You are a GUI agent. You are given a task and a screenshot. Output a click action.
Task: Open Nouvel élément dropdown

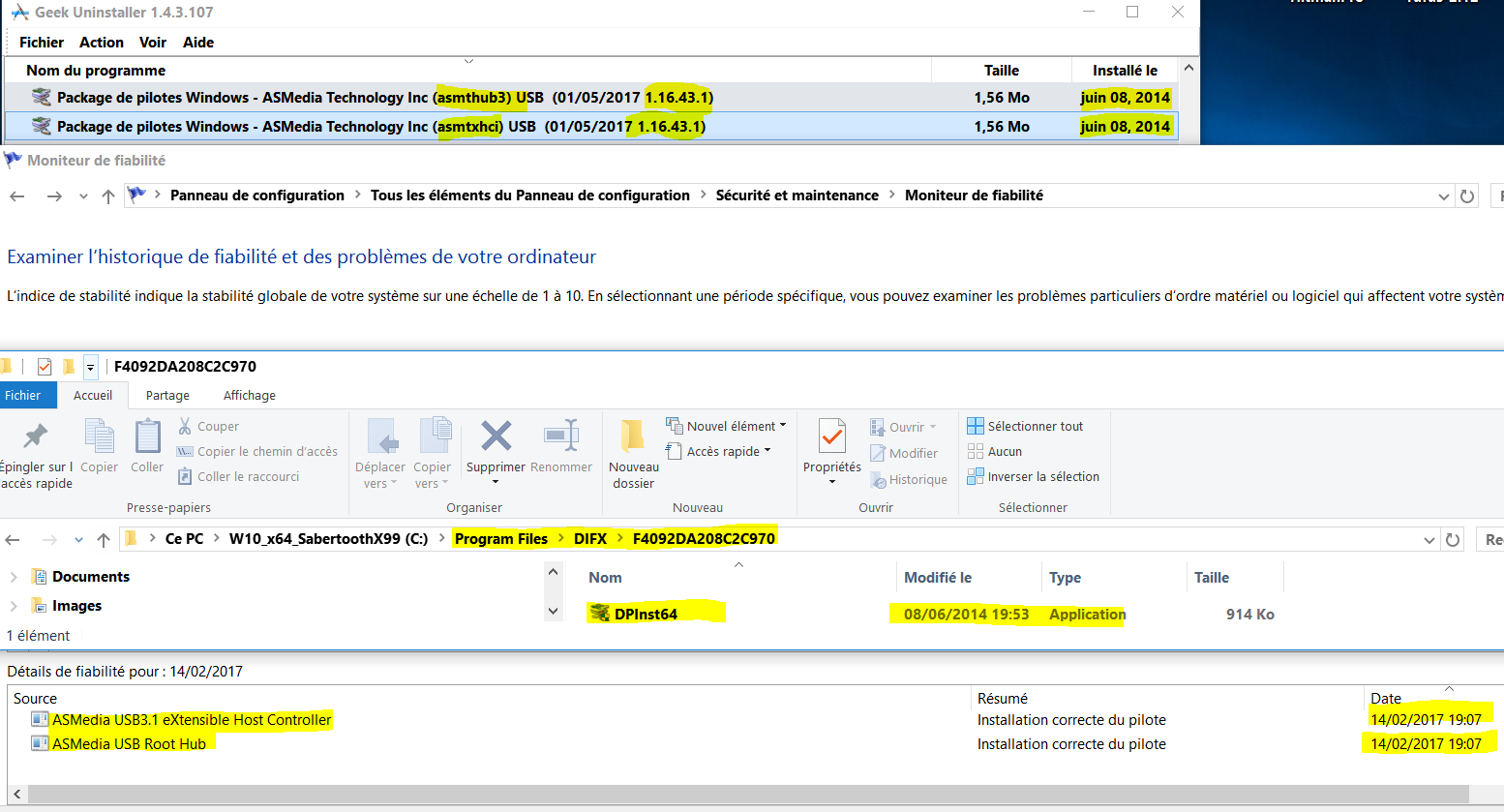[x=726, y=426]
